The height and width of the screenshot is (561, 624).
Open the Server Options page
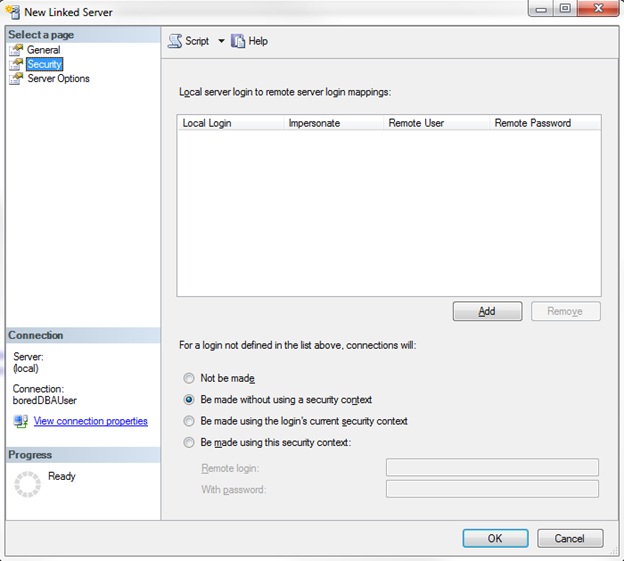pyautogui.click(x=58, y=79)
